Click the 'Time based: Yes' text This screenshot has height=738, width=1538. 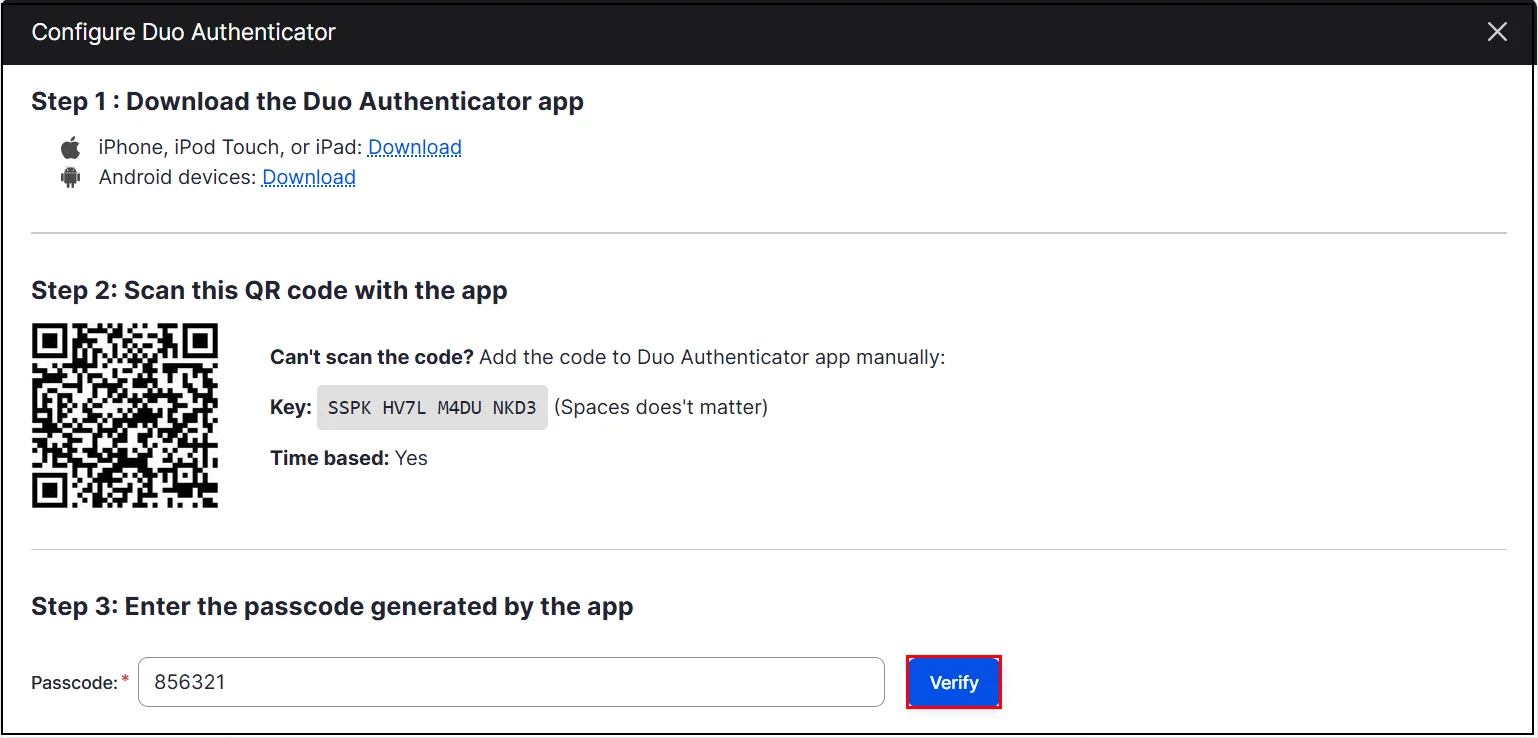pyautogui.click(x=349, y=458)
